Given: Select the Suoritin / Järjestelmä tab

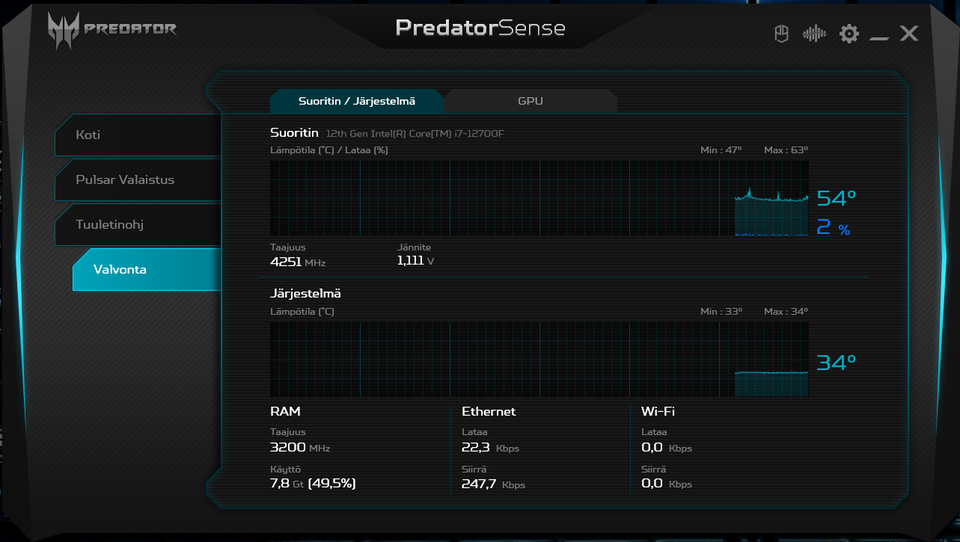Looking at the screenshot, I should tap(356, 101).
